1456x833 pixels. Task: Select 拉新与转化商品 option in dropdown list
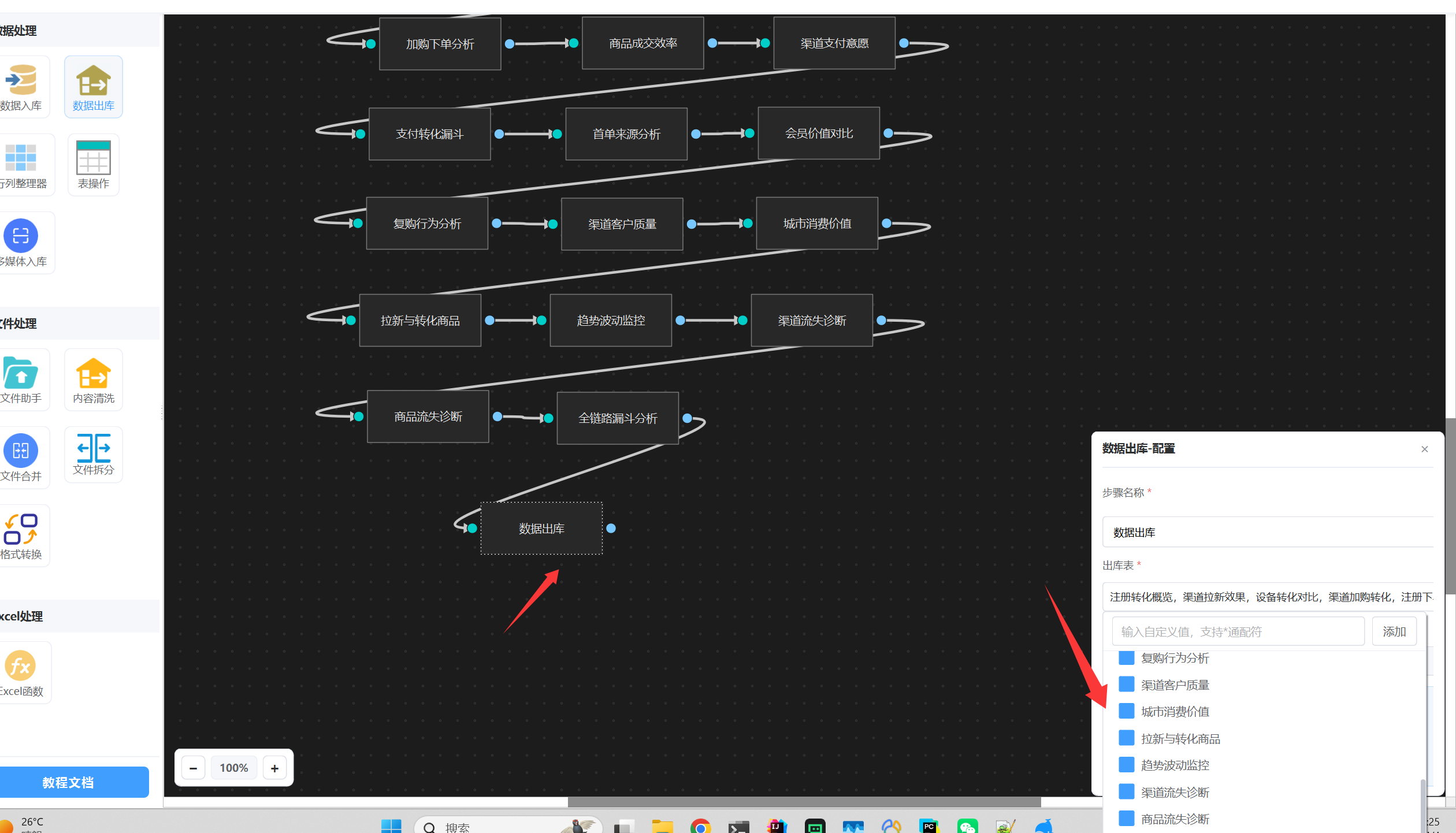1180,738
